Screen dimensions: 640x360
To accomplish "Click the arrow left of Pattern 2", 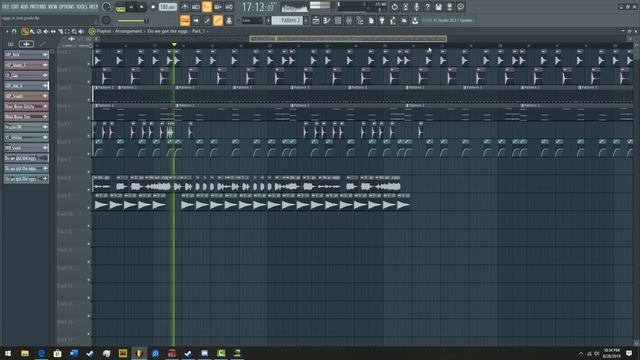I will coord(268,20).
